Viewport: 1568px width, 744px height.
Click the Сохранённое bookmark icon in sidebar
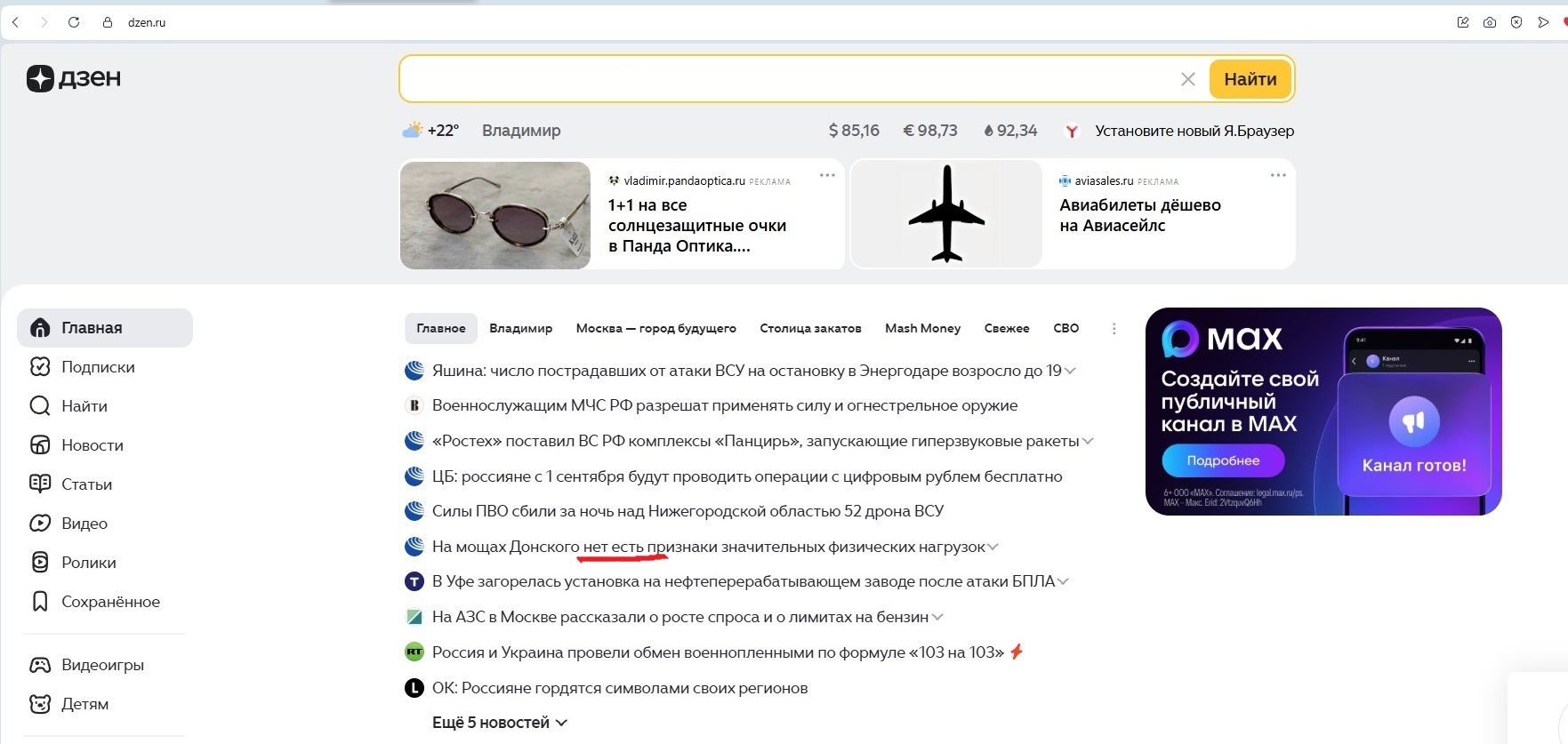[40, 602]
